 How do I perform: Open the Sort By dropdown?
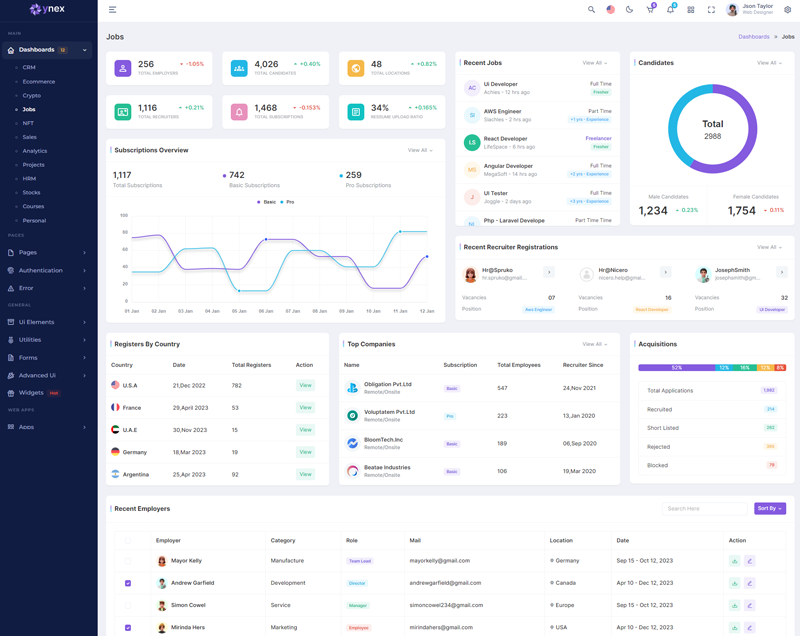[769, 509]
